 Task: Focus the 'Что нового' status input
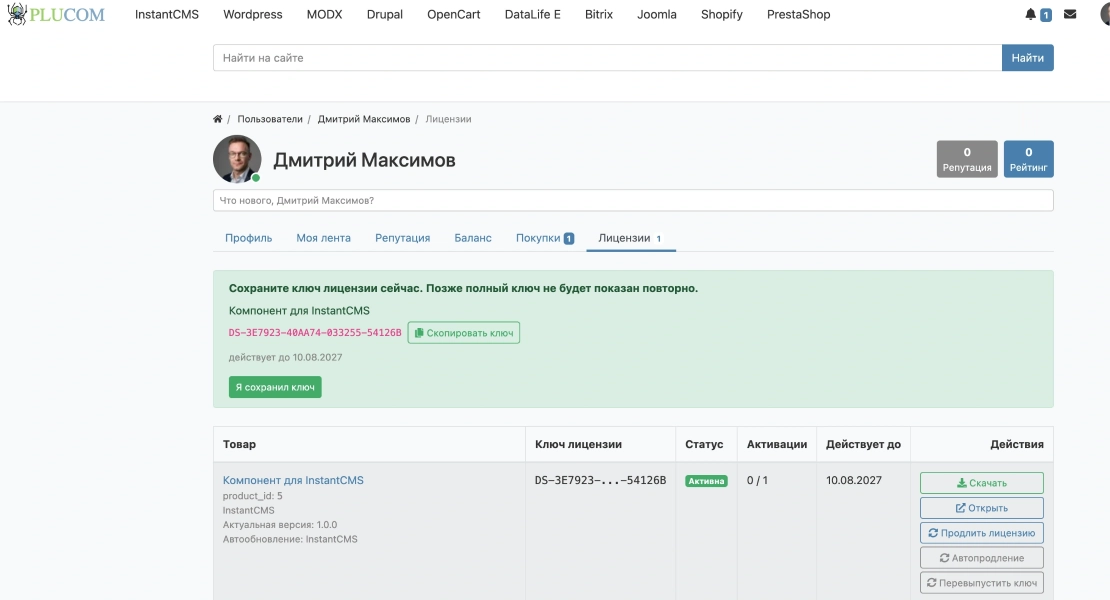pyautogui.click(x=633, y=200)
